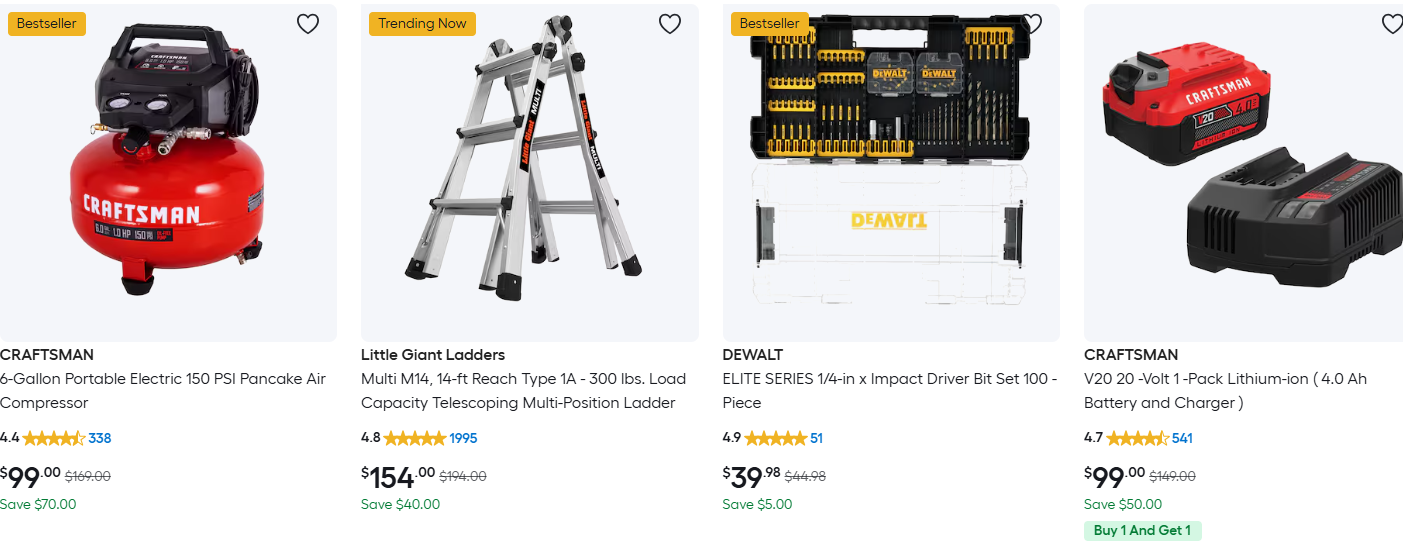The height and width of the screenshot is (551, 1403).
Task: Open 6-Gallon Portable Pancake Air Compressor title
Action: (163, 391)
